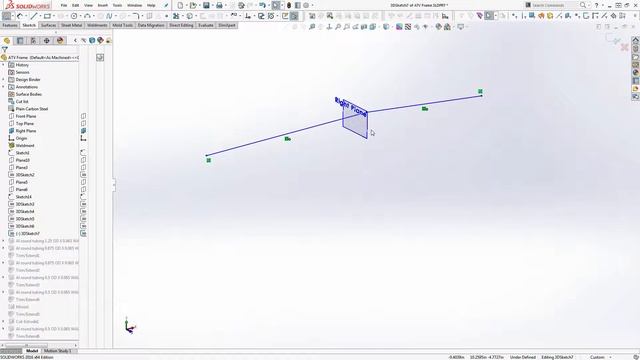The width and height of the screenshot is (640, 360).
Task: Click the feature tree horizontal scrollbar
Action: point(26,345)
